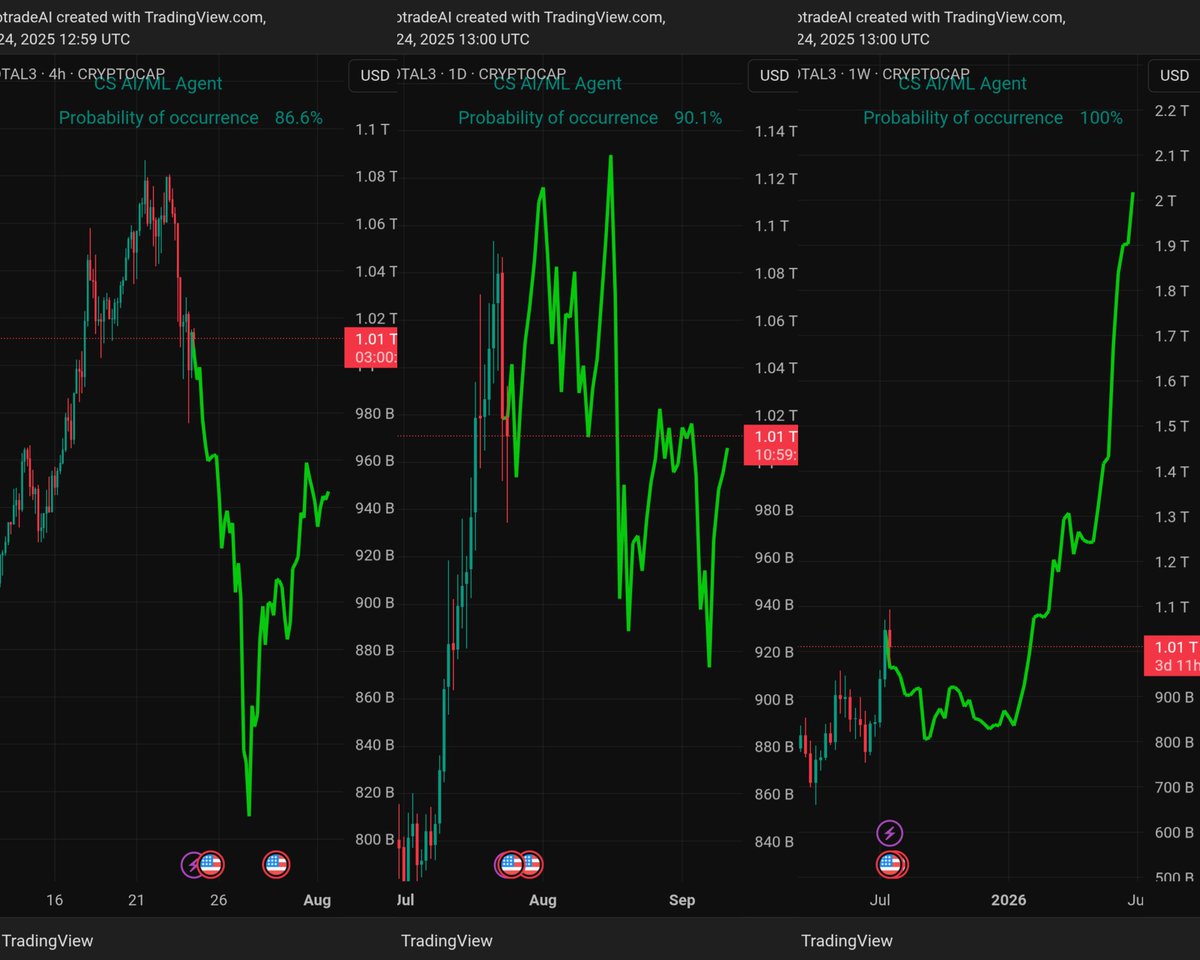Select the red 1.01 T countdown label on the weekly chart
Screen dimensions: 1200x960
pyautogui.click(x=1170, y=655)
